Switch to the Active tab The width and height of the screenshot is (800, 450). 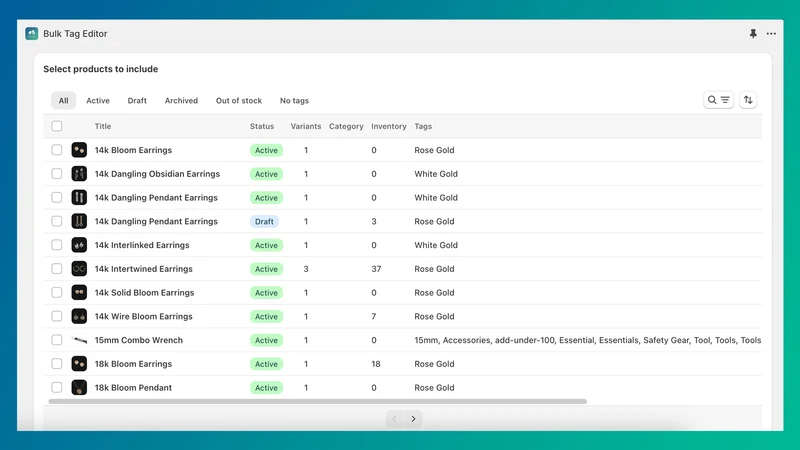point(98,101)
